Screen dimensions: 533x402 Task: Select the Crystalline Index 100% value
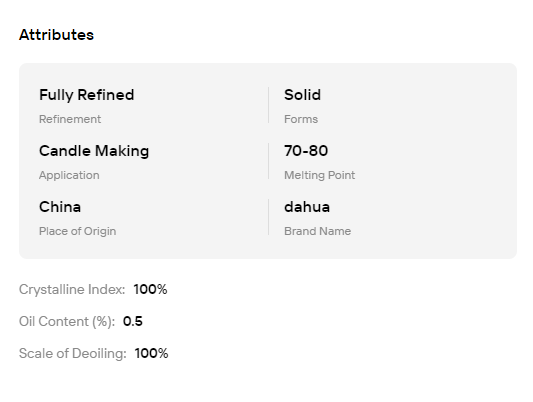[150, 290]
